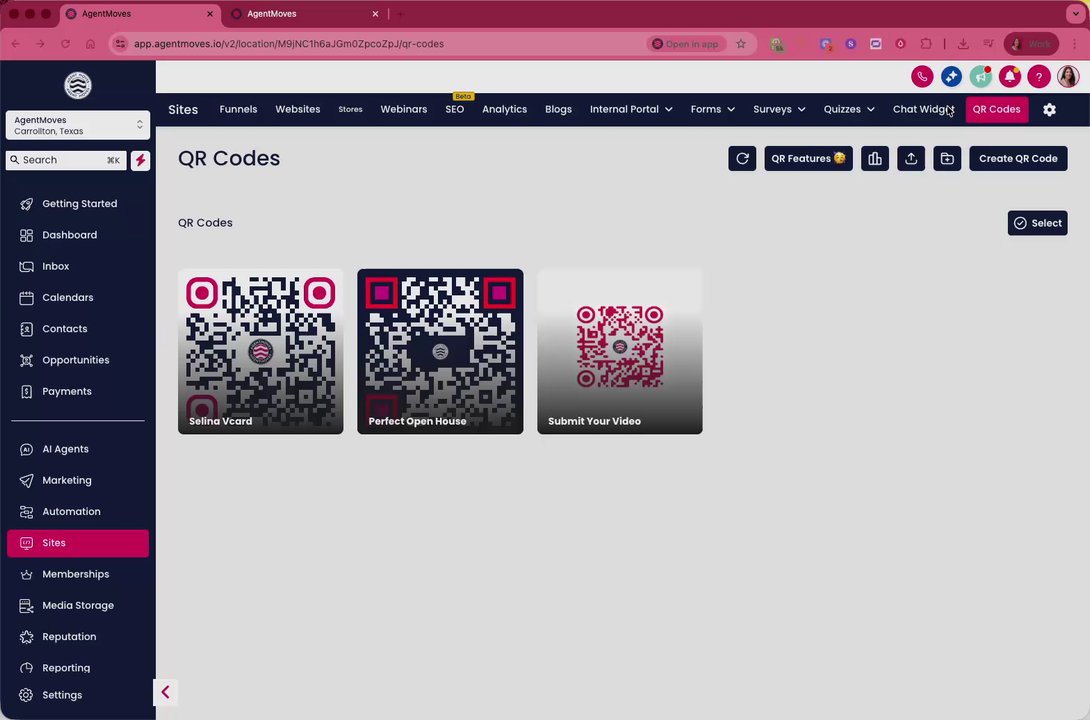This screenshot has width=1090, height=720.
Task: Expand the Internal Portal dropdown
Action: pos(631,109)
